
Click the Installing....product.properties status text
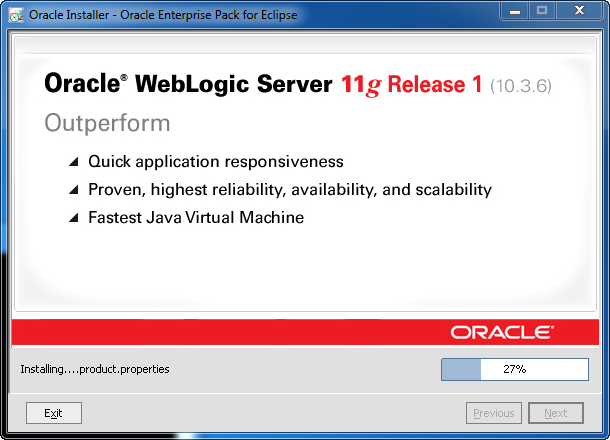point(95,369)
